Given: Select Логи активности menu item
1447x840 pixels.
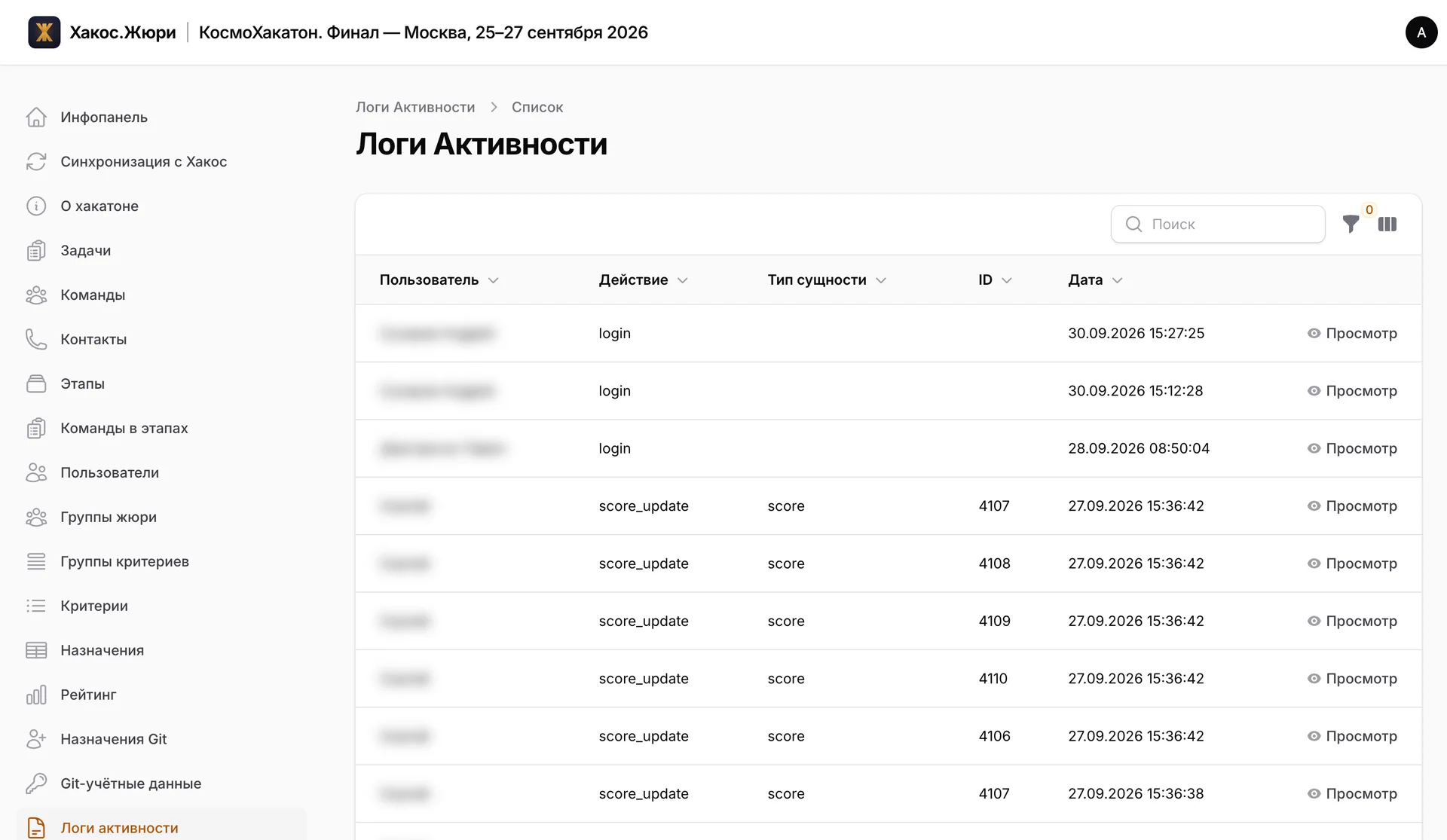Looking at the screenshot, I should coord(161,826).
